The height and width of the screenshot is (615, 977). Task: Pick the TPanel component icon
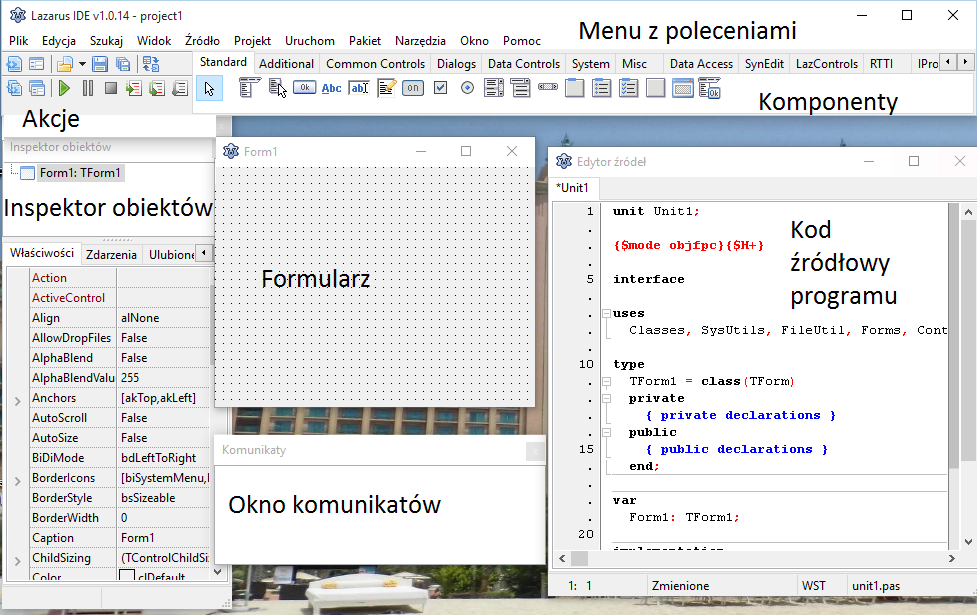[x=655, y=88]
